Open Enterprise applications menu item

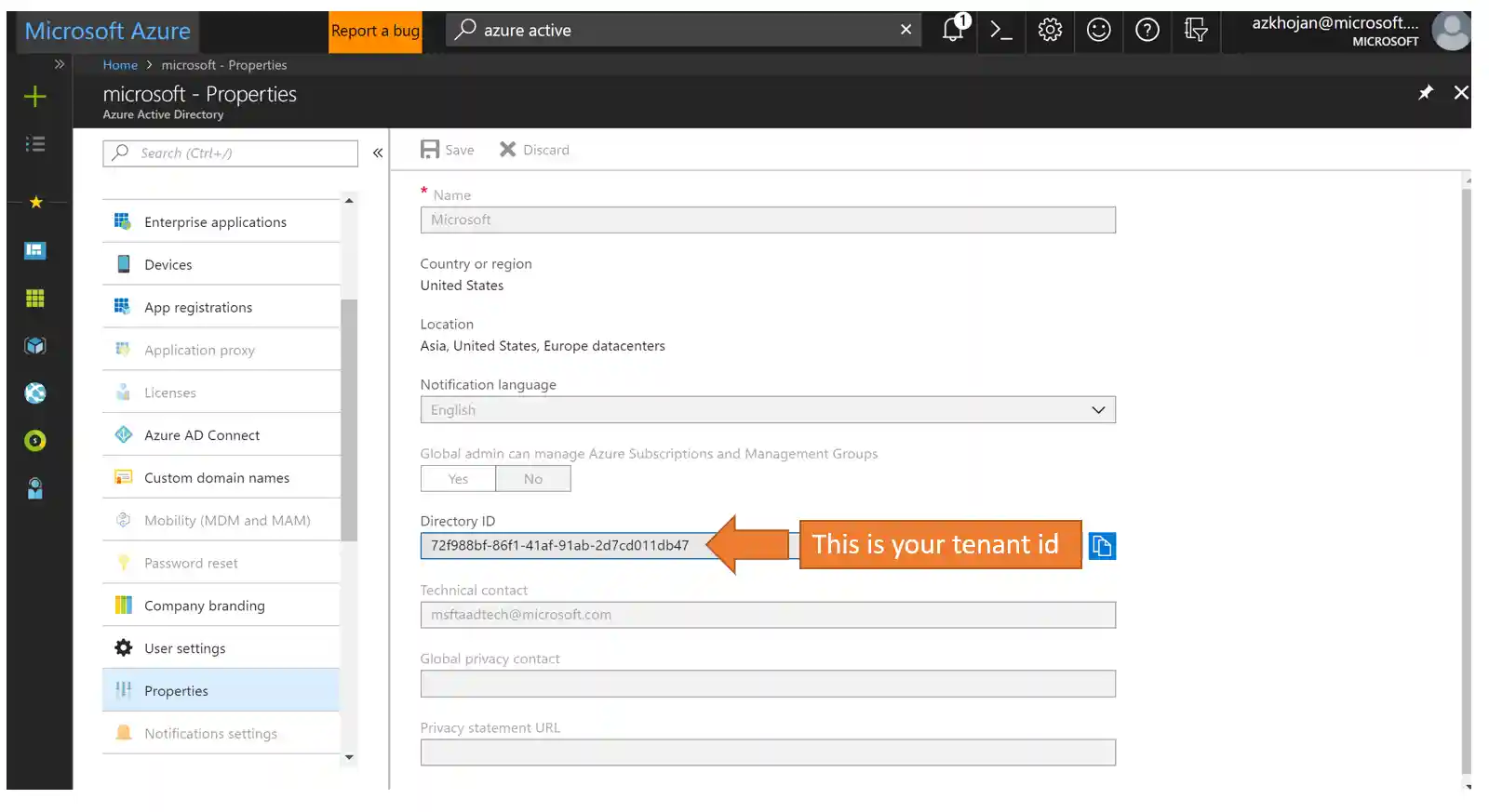click(221, 222)
